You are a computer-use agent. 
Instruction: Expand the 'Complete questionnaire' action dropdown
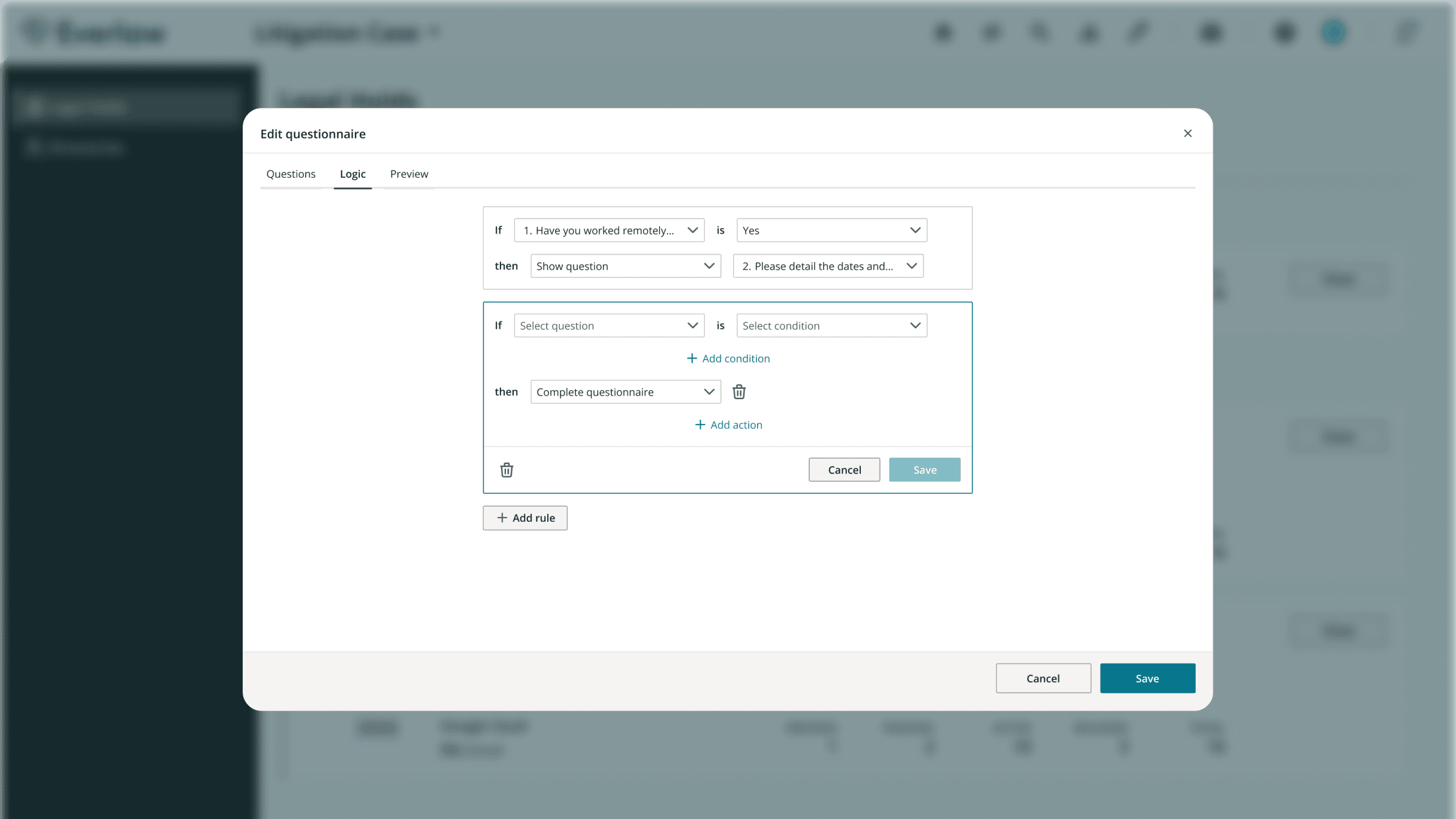(625, 391)
